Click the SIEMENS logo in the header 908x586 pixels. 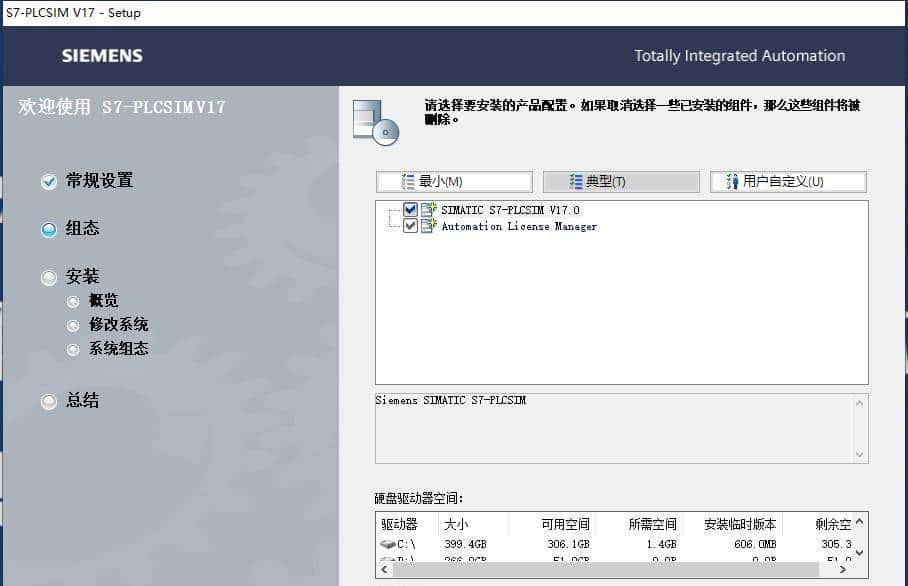pyautogui.click(x=101, y=56)
